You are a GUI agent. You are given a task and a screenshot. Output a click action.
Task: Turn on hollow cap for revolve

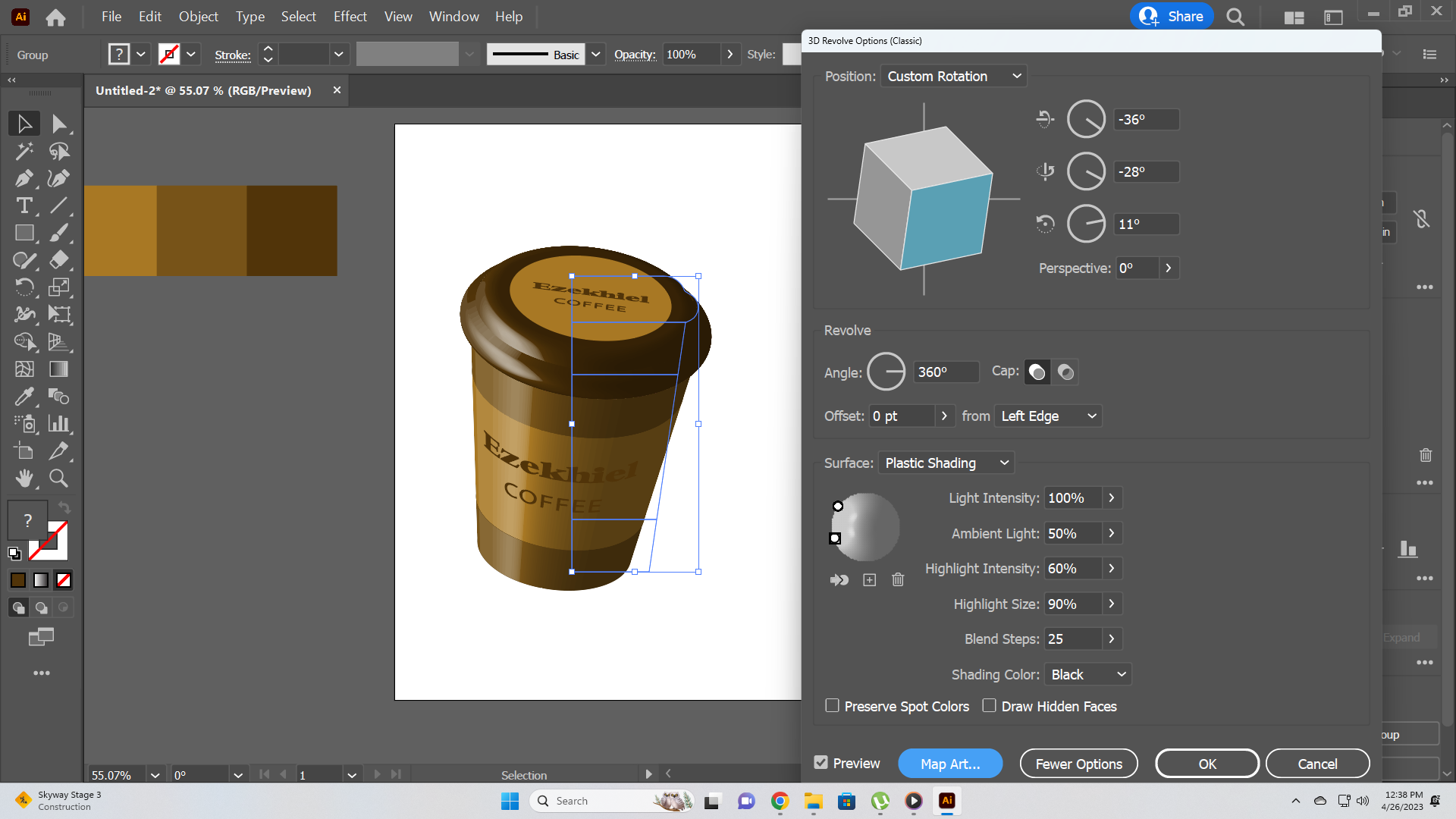pyautogui.click(x=1065, y=372)
